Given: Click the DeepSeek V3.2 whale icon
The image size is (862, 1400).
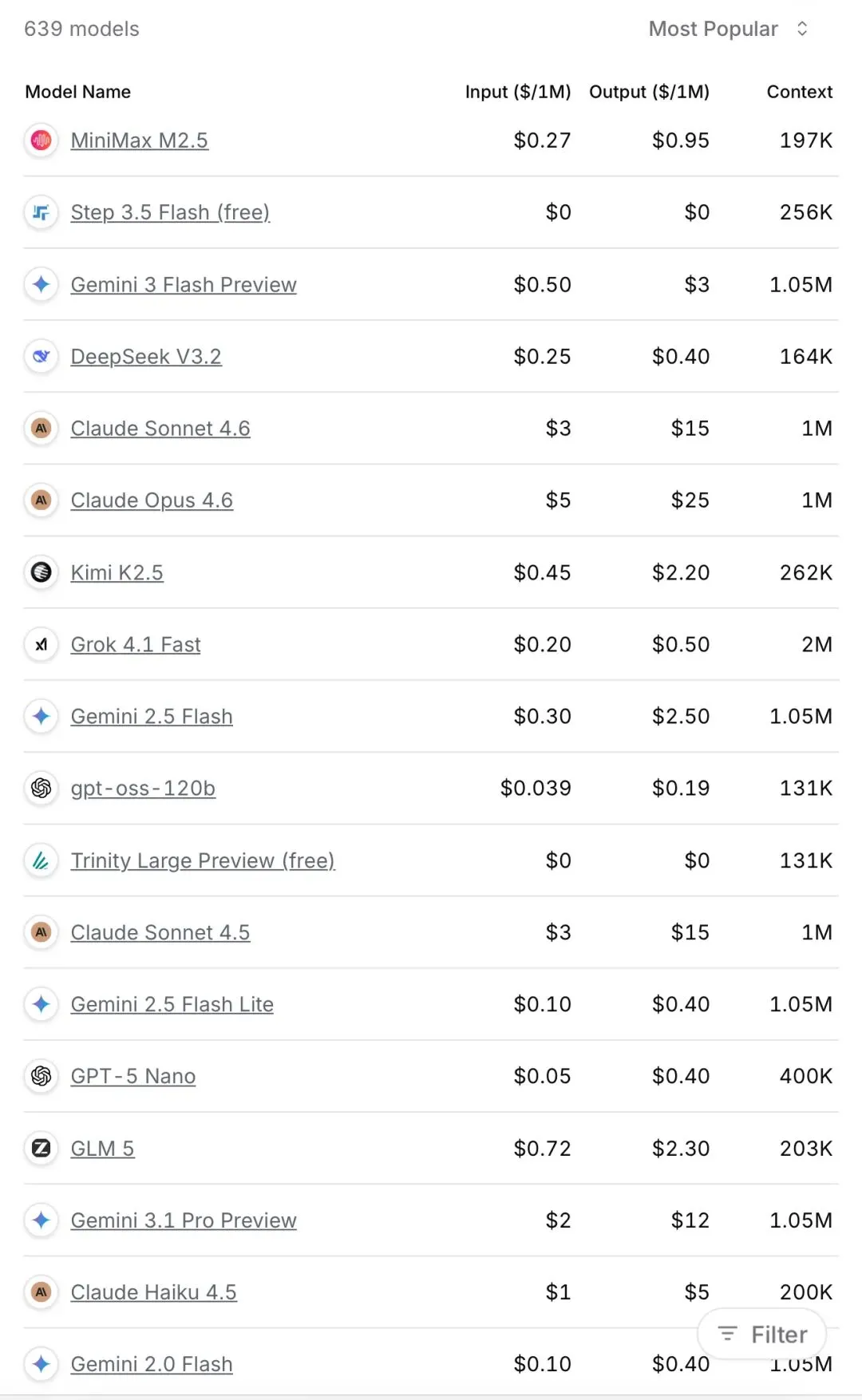Looking at the screenshot, I should (41, 356).
